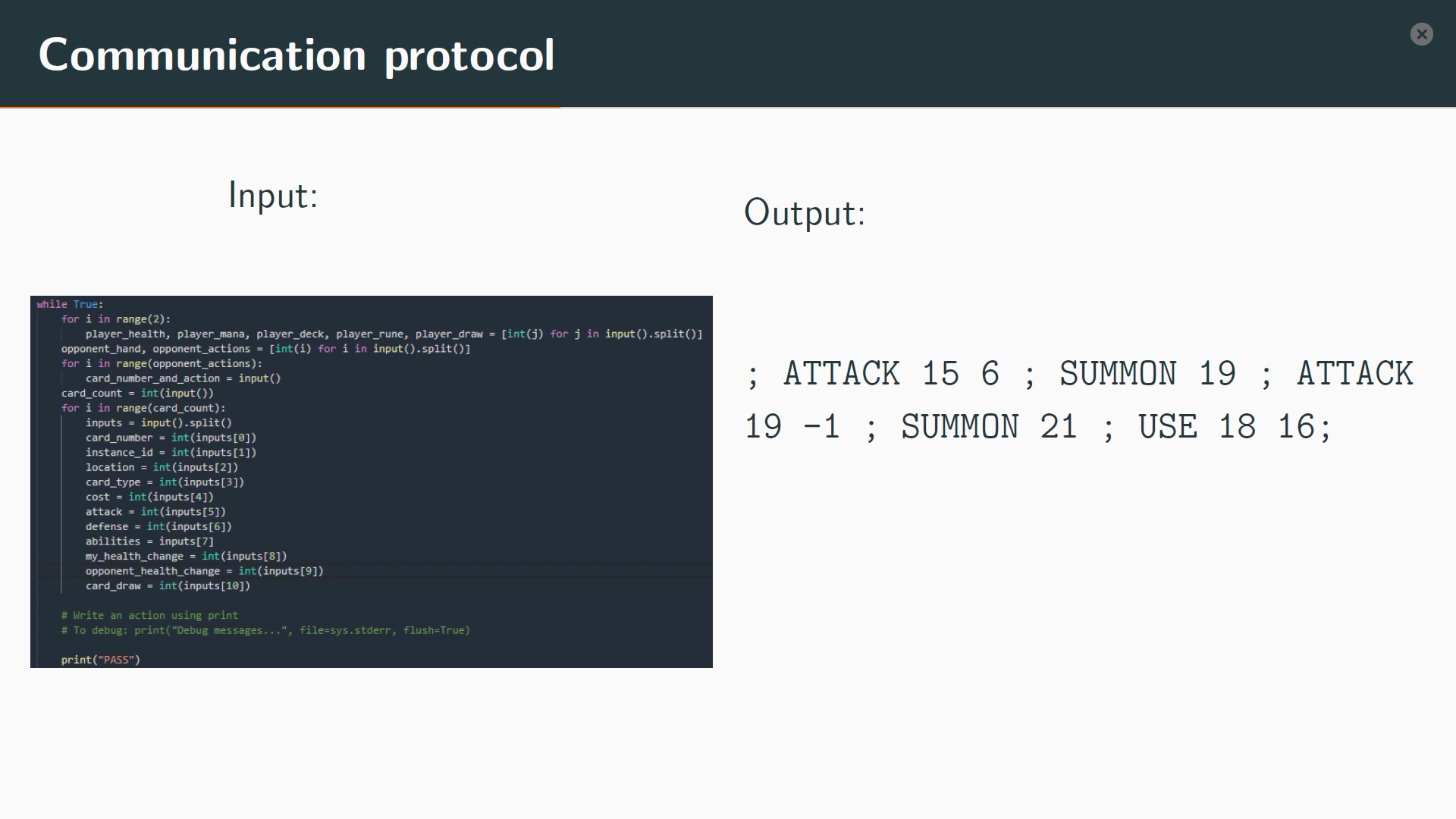Click the 'SUMMON 21' output command
The image size is (1456, 819).
[989, 427]
